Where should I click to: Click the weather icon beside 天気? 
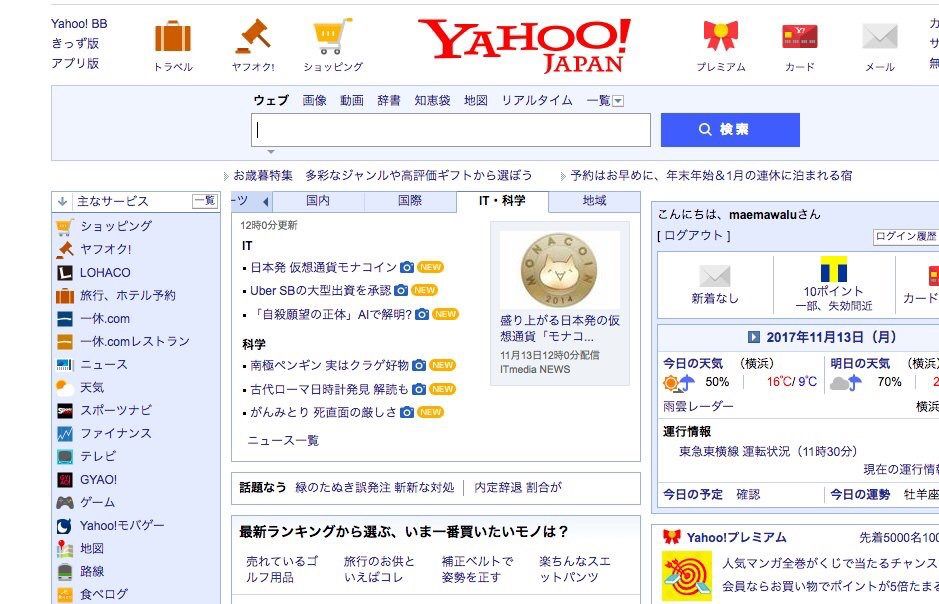65,388
